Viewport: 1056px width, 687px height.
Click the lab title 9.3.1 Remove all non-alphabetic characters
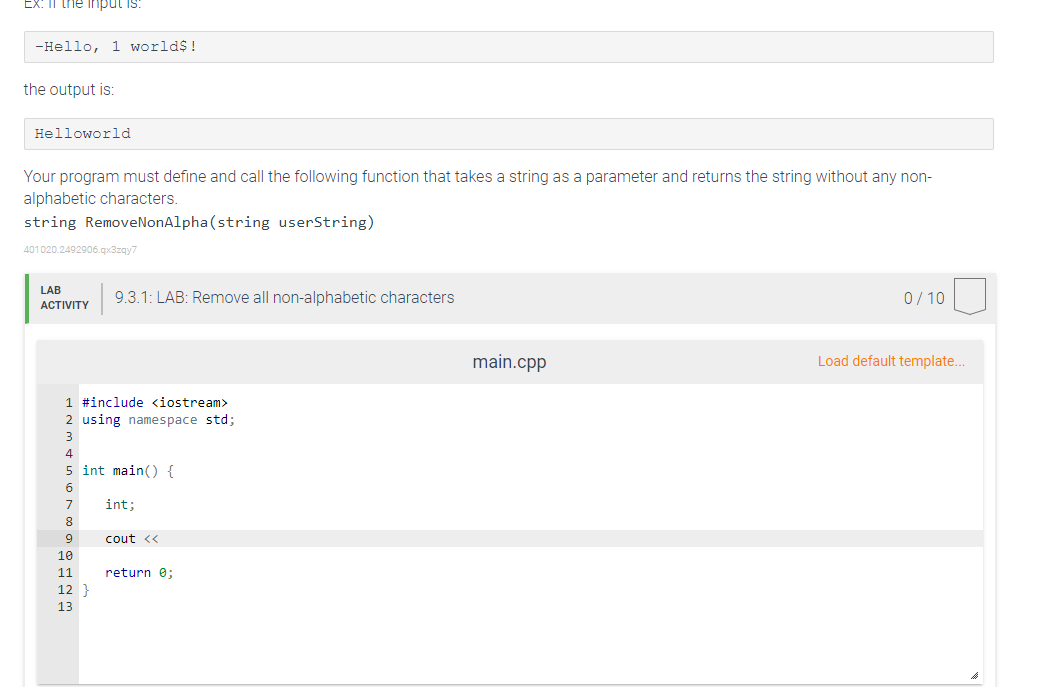pos(284,298)
